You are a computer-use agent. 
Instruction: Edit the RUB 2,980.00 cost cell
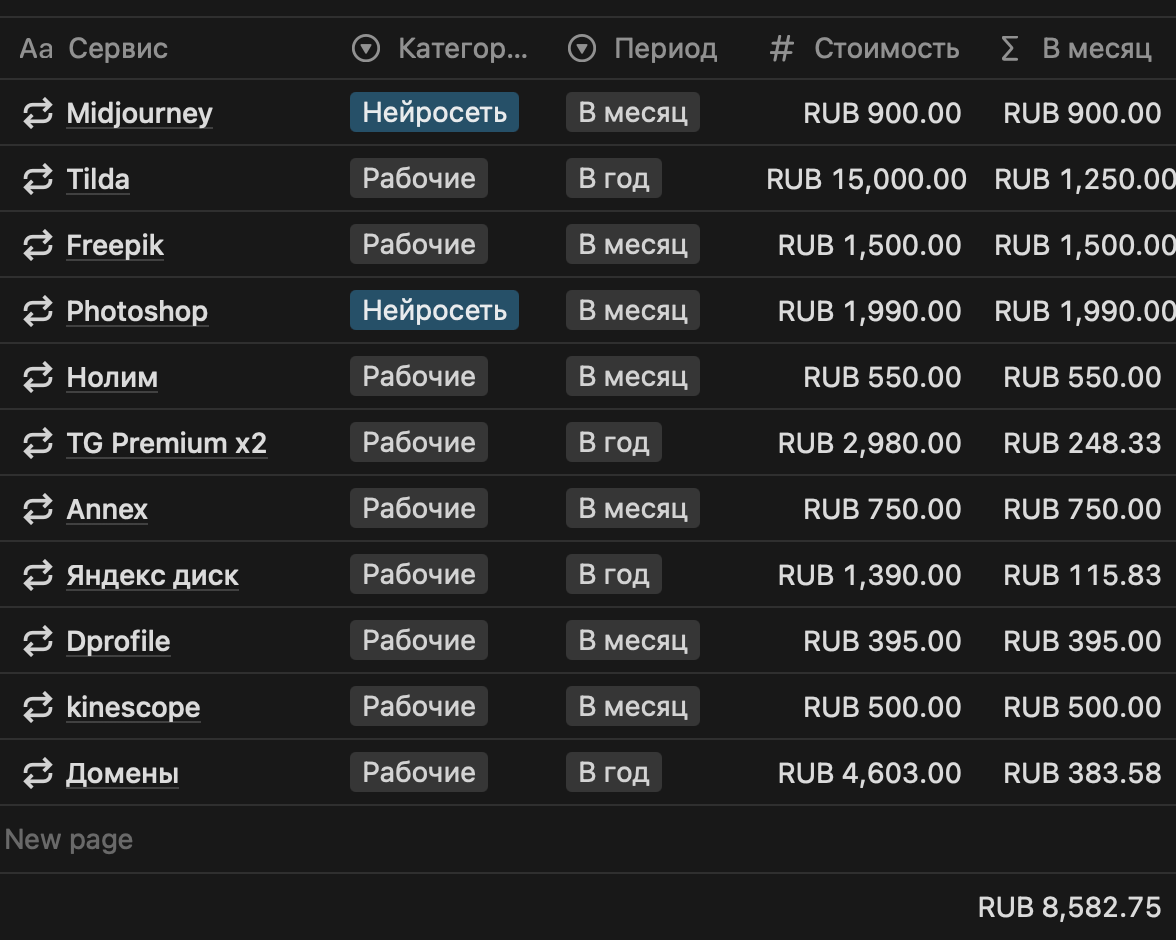[869, 443]
